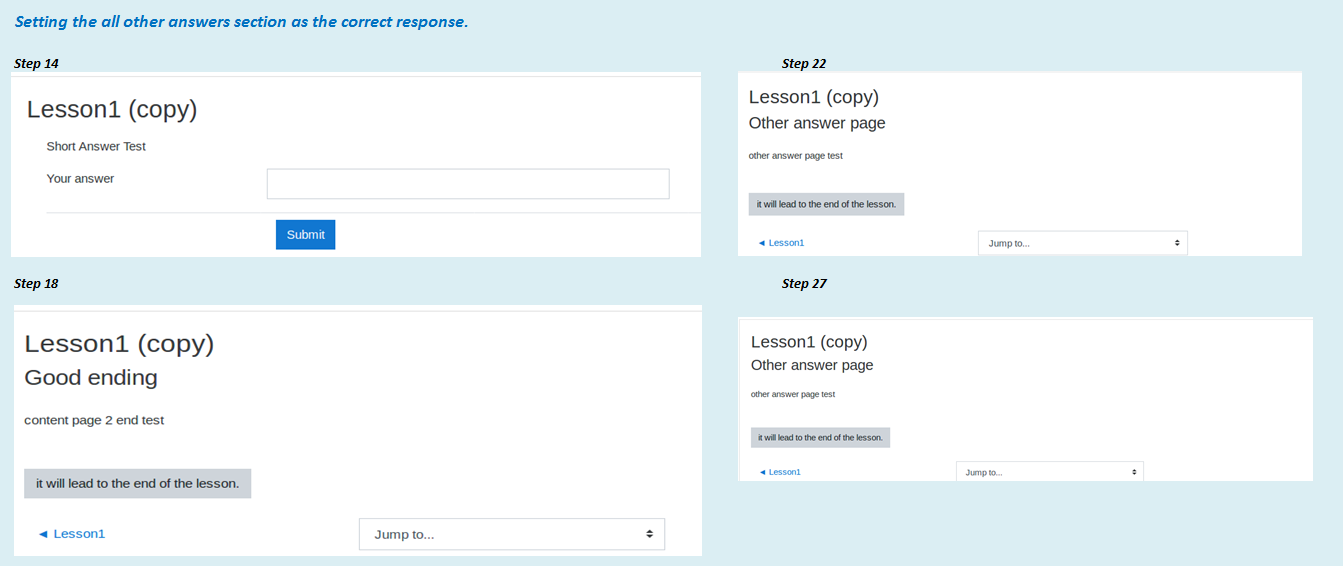Click the Jump to arrows icon in Step 27
This screenshot has height=566, width=1343.
[x=1134, y=472]
